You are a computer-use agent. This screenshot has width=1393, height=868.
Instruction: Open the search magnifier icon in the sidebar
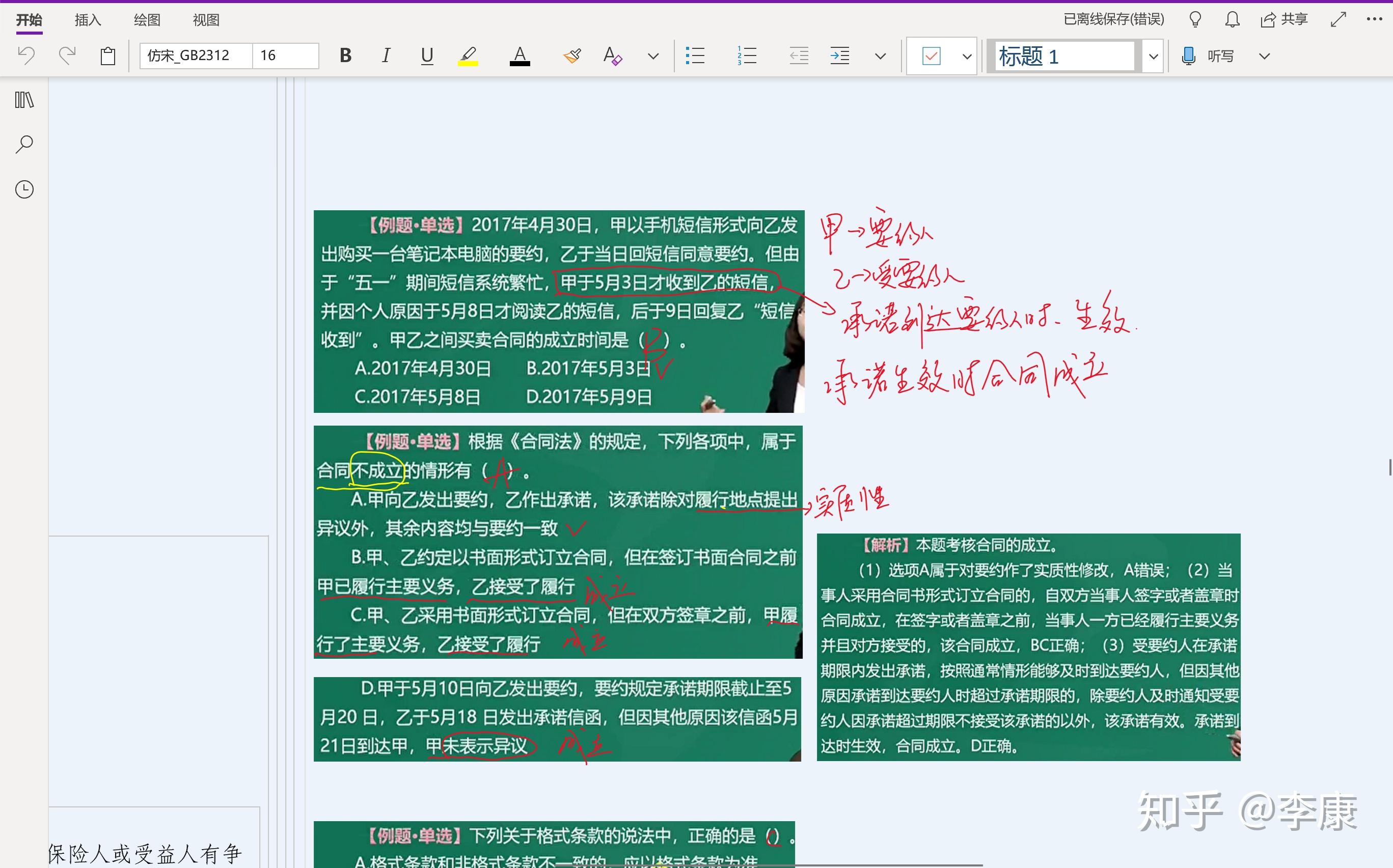click(24, 144)
